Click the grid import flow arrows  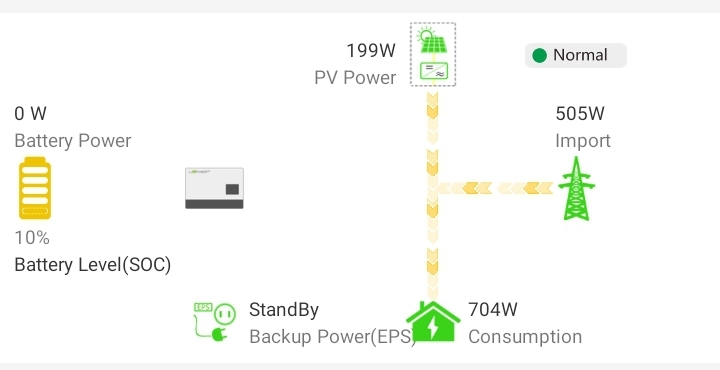496,188
